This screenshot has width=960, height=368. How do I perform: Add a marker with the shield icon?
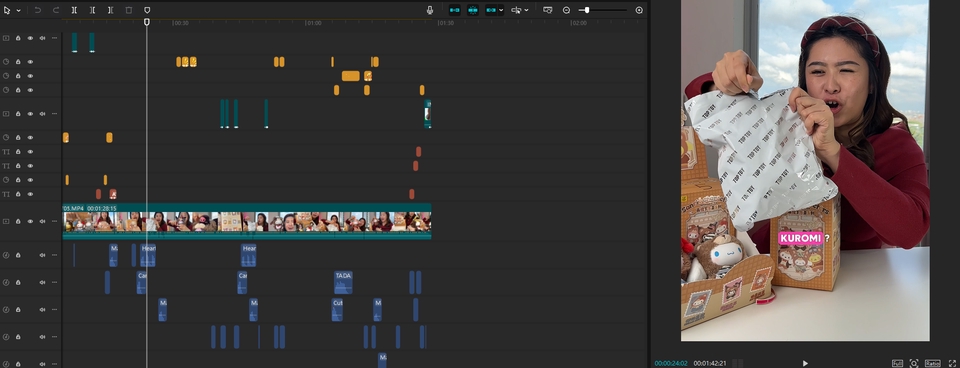147,10
